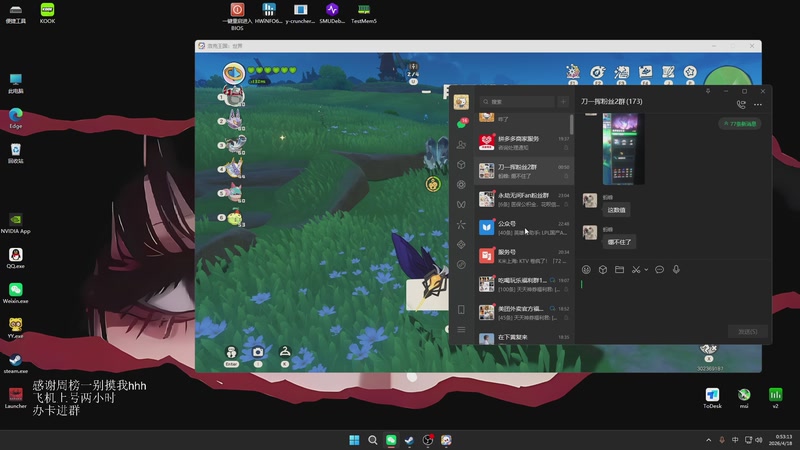
Task: Select 刀一挥粉丝2群 conversation in list
Action: point(524,171)
